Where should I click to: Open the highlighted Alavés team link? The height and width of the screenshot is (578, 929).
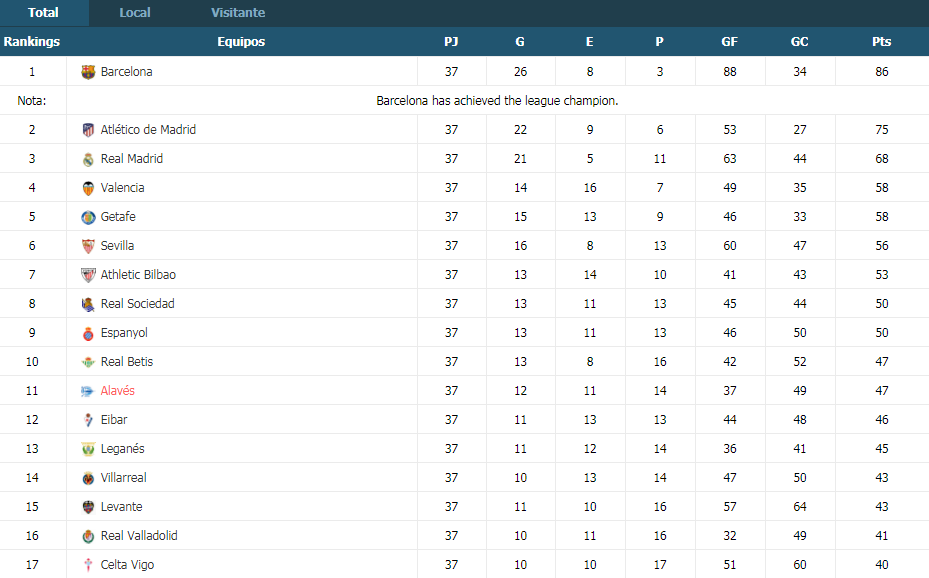(117, 391)
